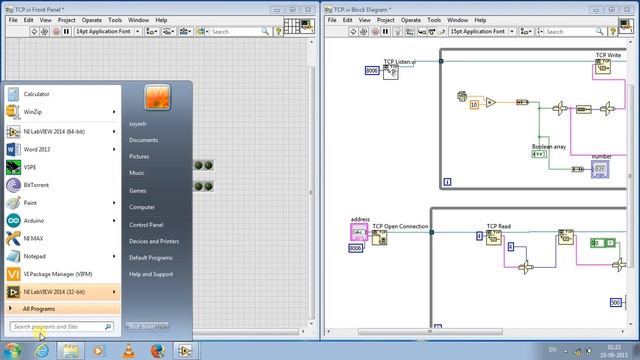This screenshot has width=640, height=360.
Task: Toggle Highlight Execution light bulb
Action: [x=398, y=31]
